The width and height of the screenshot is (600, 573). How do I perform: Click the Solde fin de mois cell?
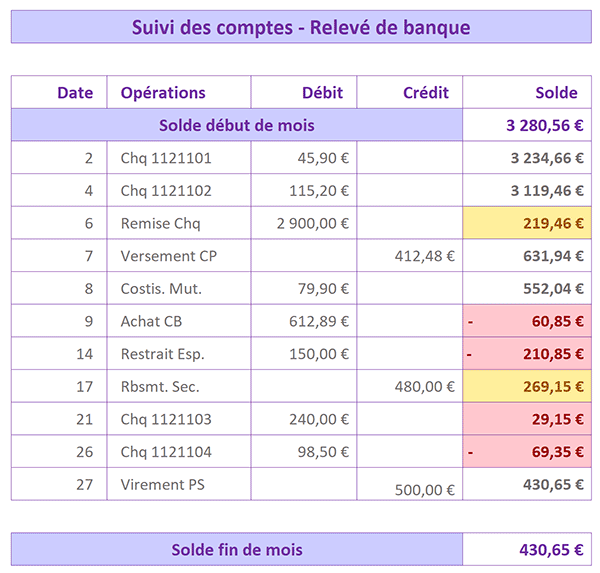click(x=237, y=549)
